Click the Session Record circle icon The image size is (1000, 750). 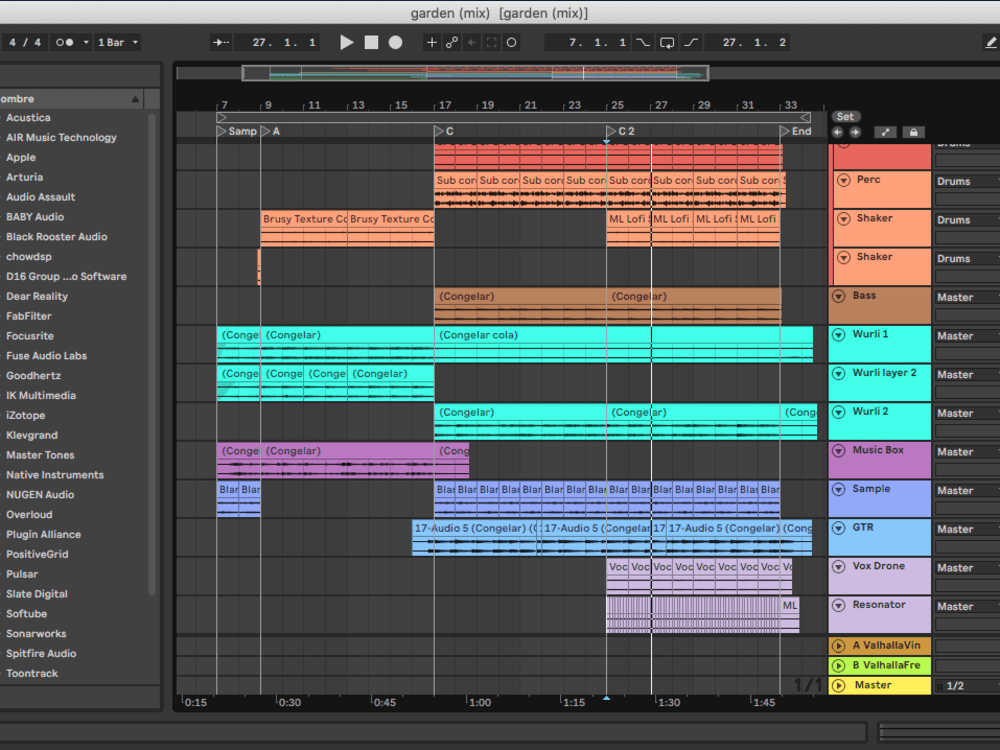pos(511,42)
